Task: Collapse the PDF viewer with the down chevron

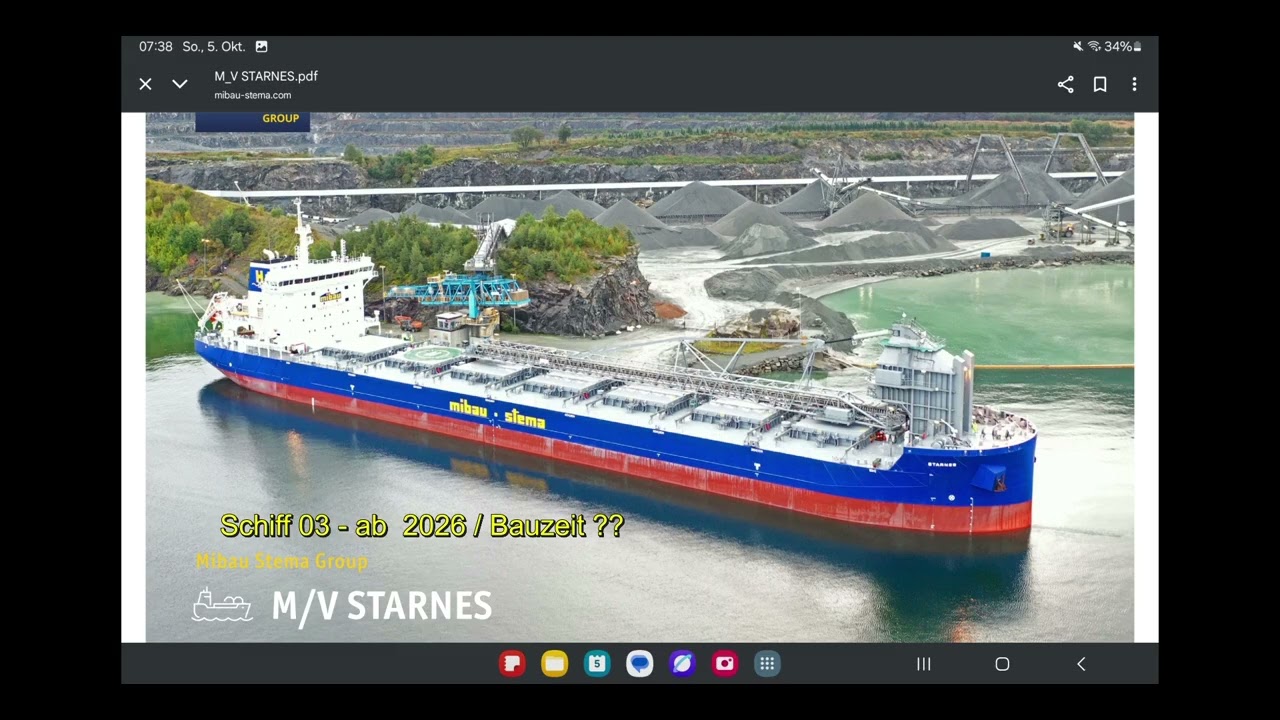Action: pyautogui.click(x=180, y=84)
